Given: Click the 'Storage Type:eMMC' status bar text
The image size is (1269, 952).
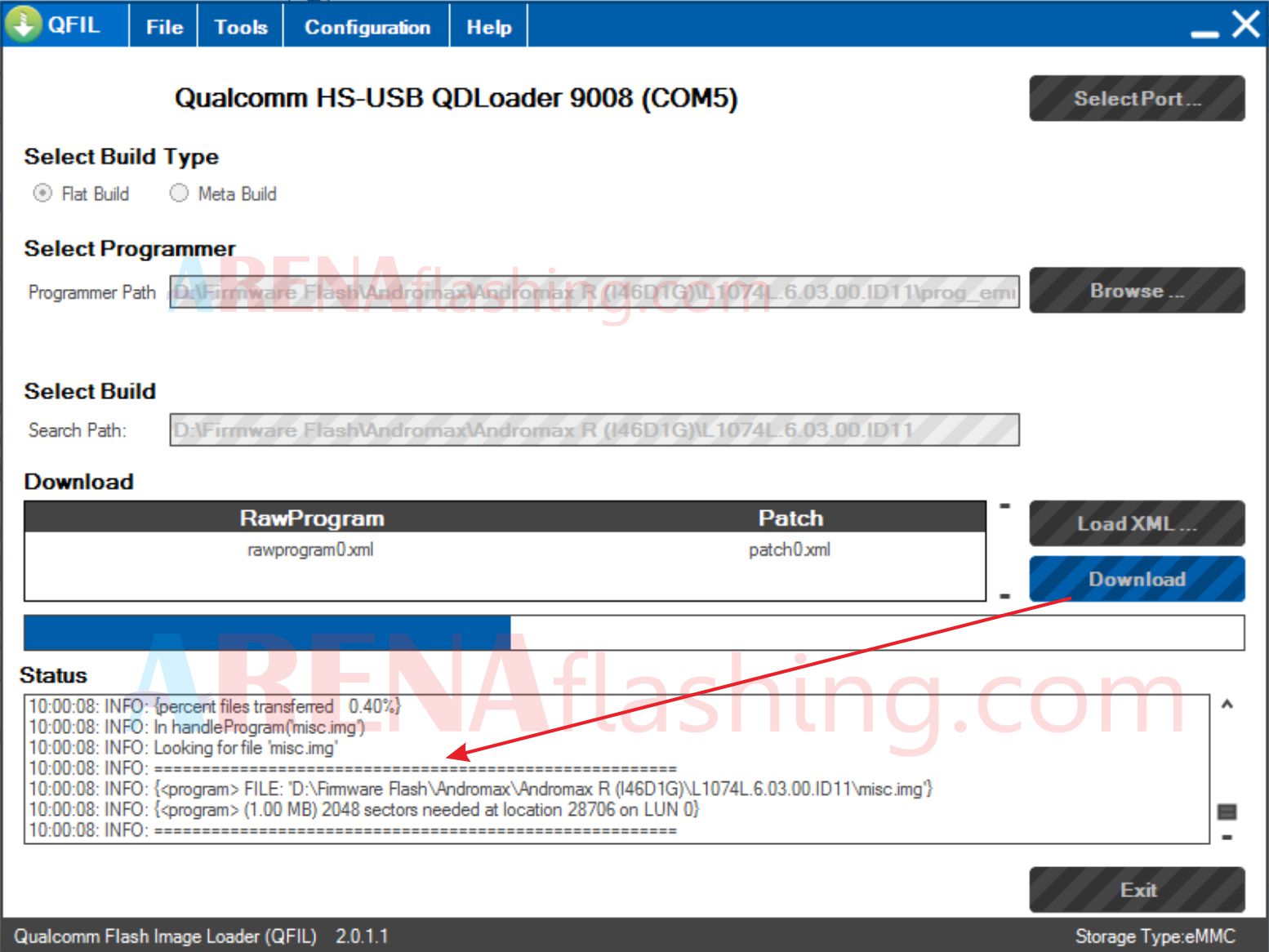Looking at the screenshot, I should point(1155,936).
